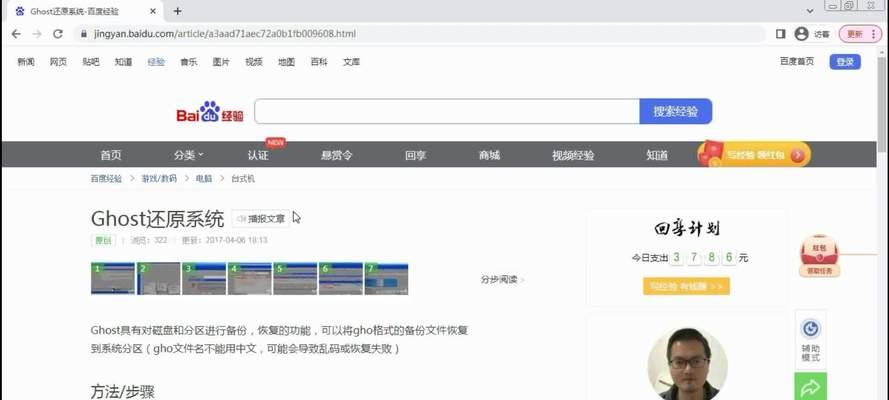Open the tab search chevron
889x400 pixels.
810,11
